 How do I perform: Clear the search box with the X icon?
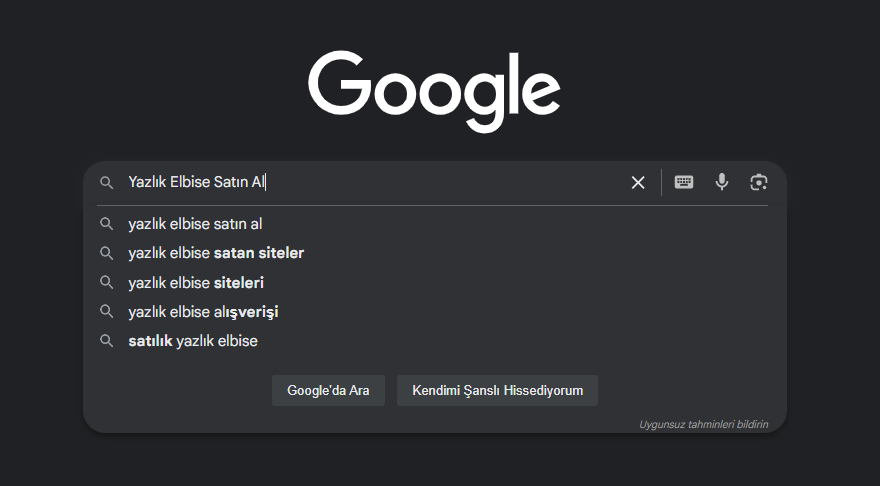point(638,182)
